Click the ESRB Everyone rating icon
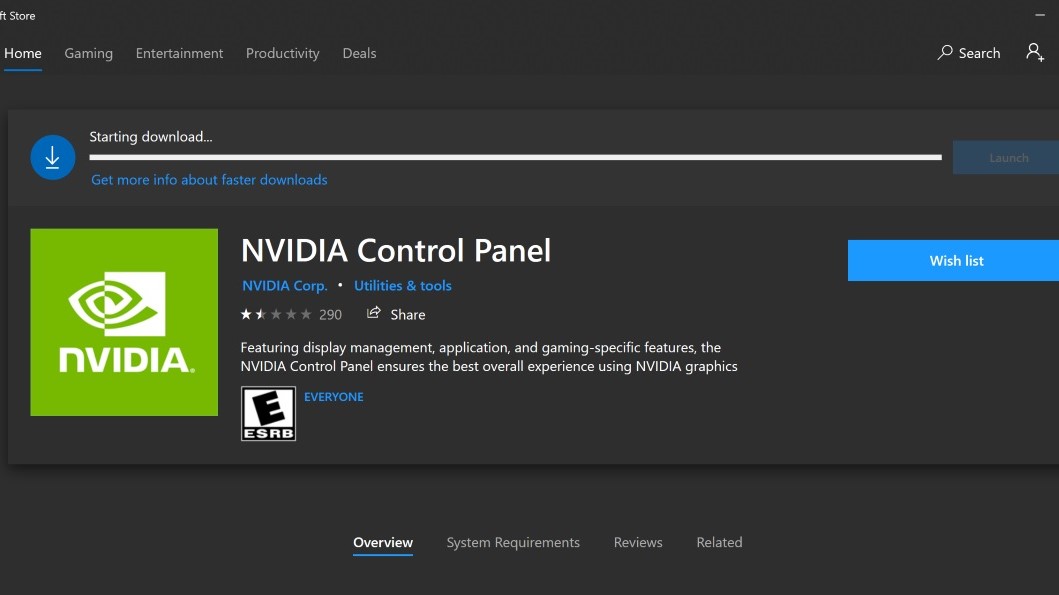This screenshot has height=595, width=1059. pyautogui.click(x=268, y=414)
